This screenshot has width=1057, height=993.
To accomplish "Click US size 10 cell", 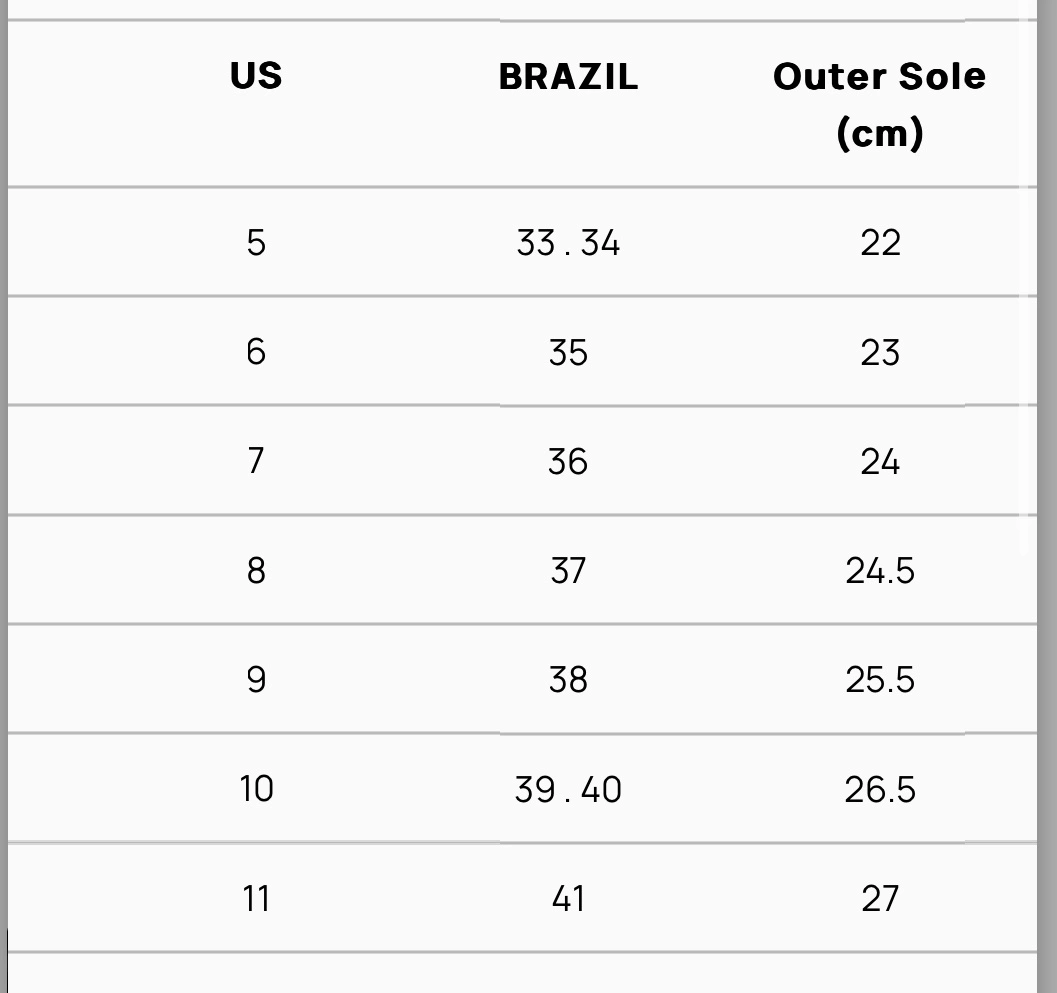I will tap(256, 789).
